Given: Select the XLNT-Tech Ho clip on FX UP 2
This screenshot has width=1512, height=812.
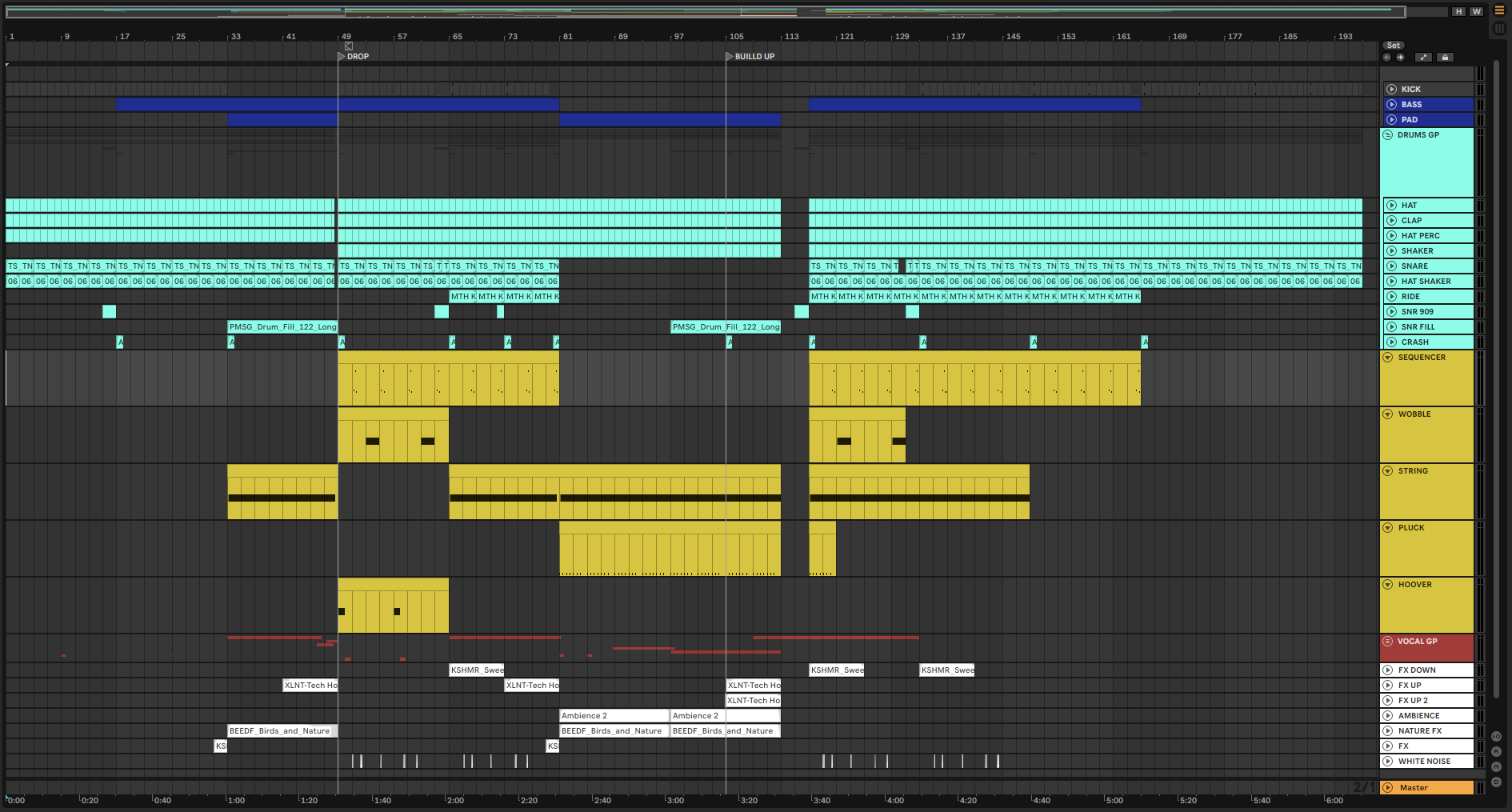Looking at the screenshot, I should (753, 701).
